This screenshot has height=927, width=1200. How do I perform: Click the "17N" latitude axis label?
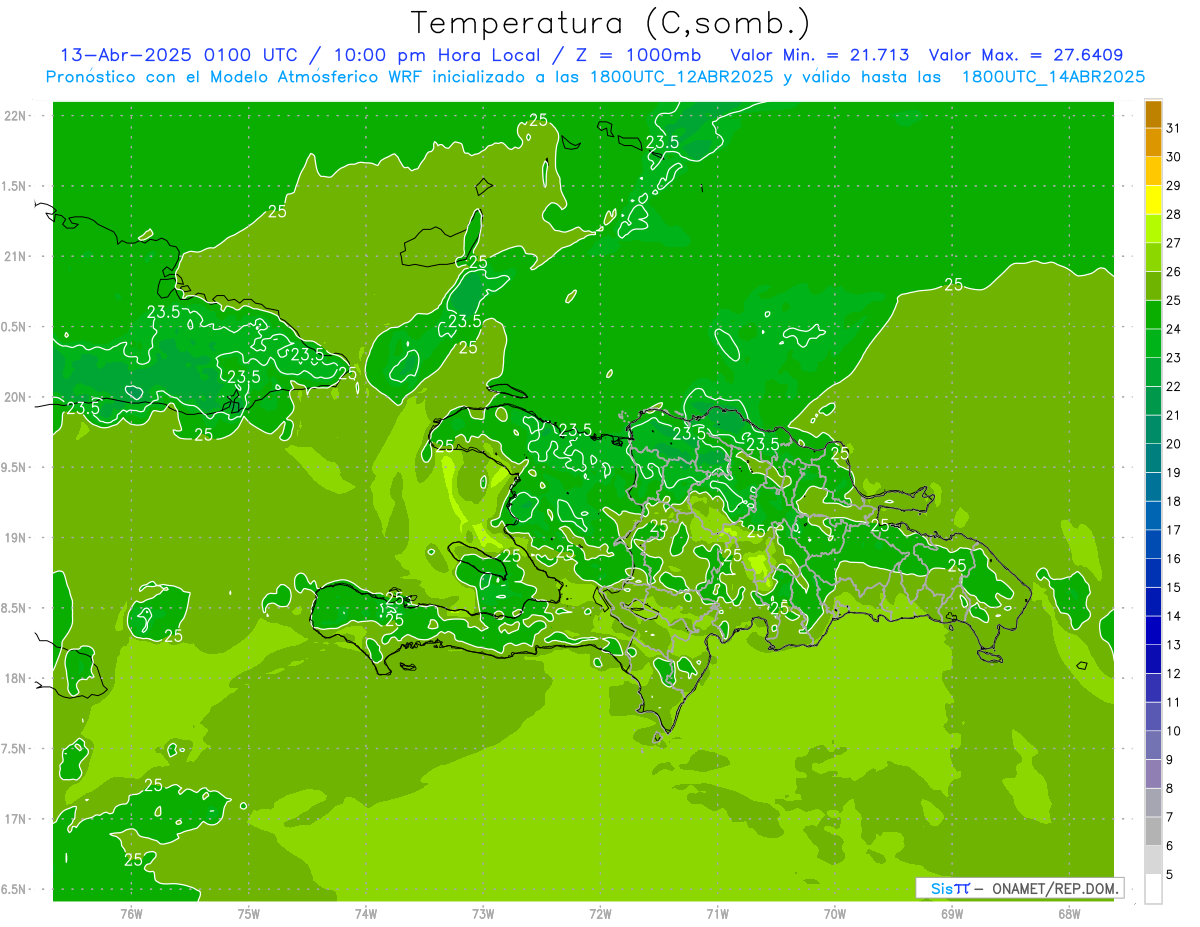click(x=16, y=820)
